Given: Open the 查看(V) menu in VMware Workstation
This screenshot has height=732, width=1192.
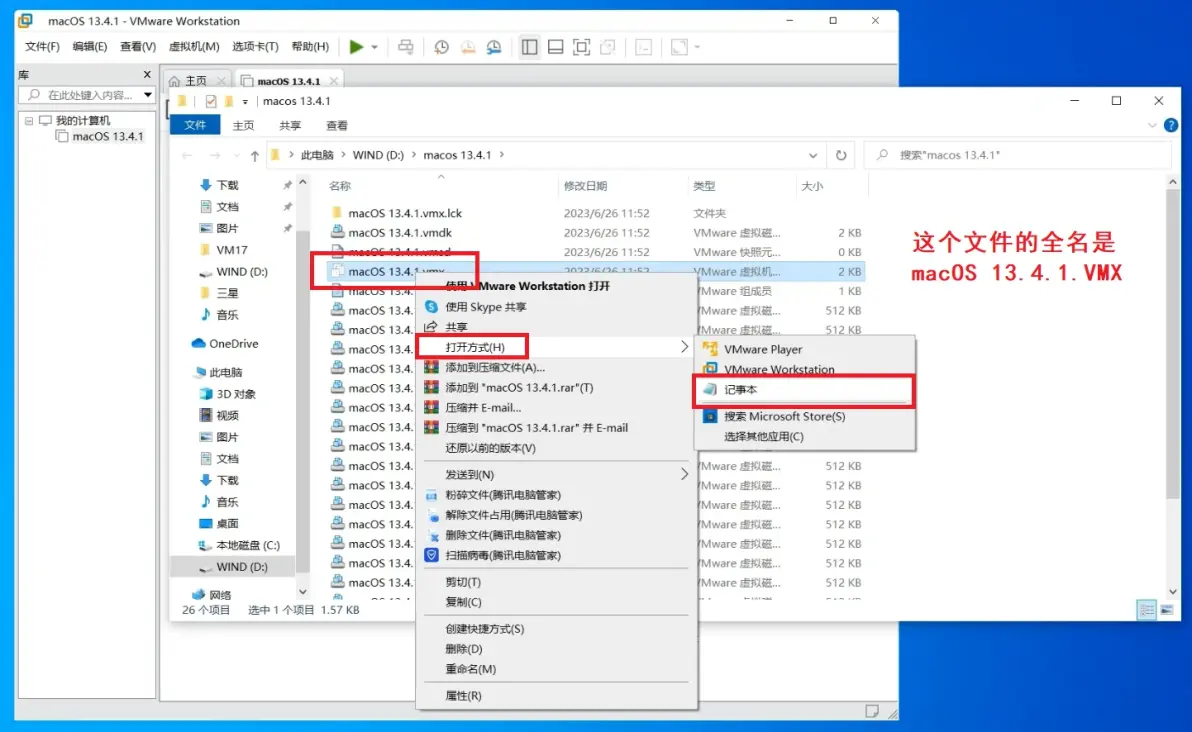Looking at the screenshot, I should [138, 46].
